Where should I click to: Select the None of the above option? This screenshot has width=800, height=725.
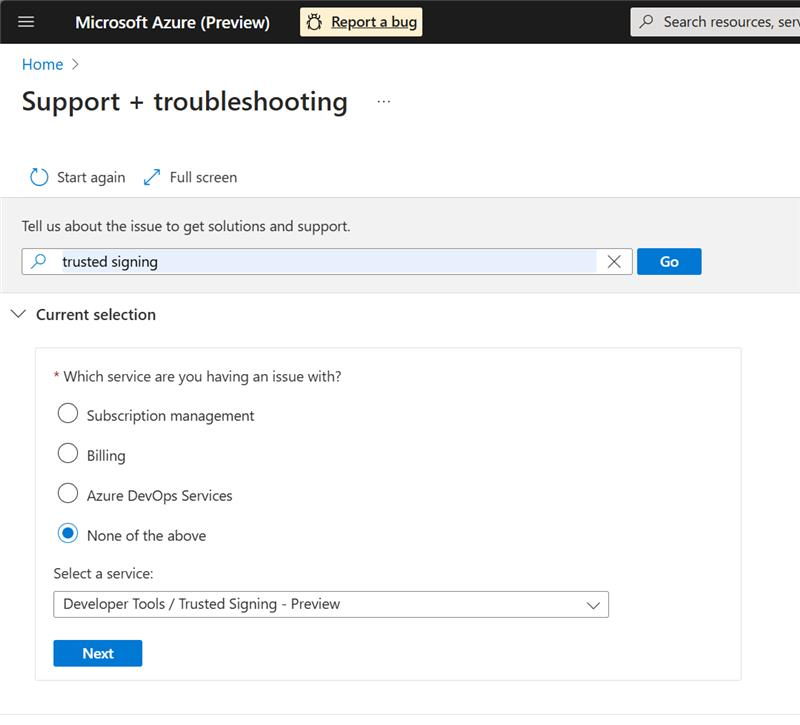[x=67, y=534]
